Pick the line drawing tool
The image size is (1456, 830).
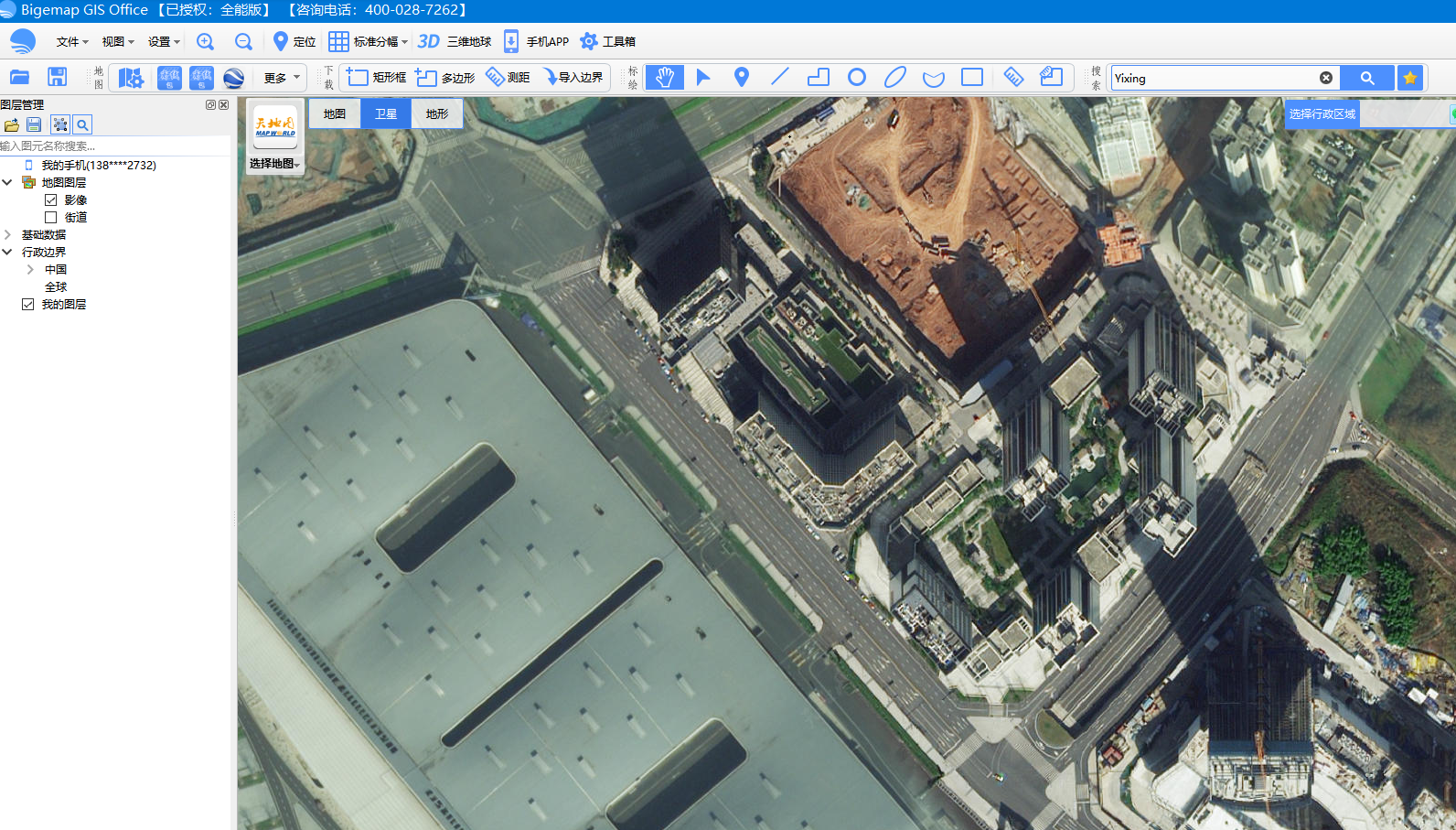tap(779, 78)
